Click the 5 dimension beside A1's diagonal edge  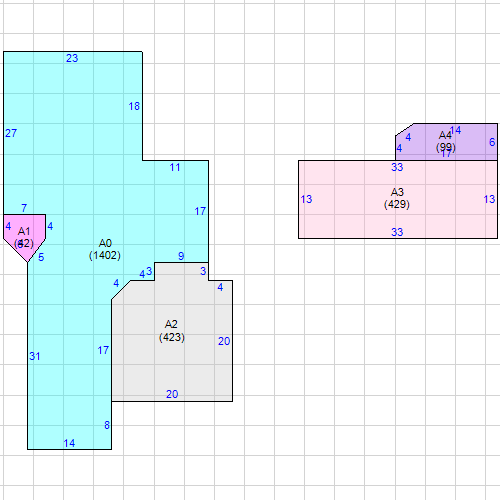(41, 257)
